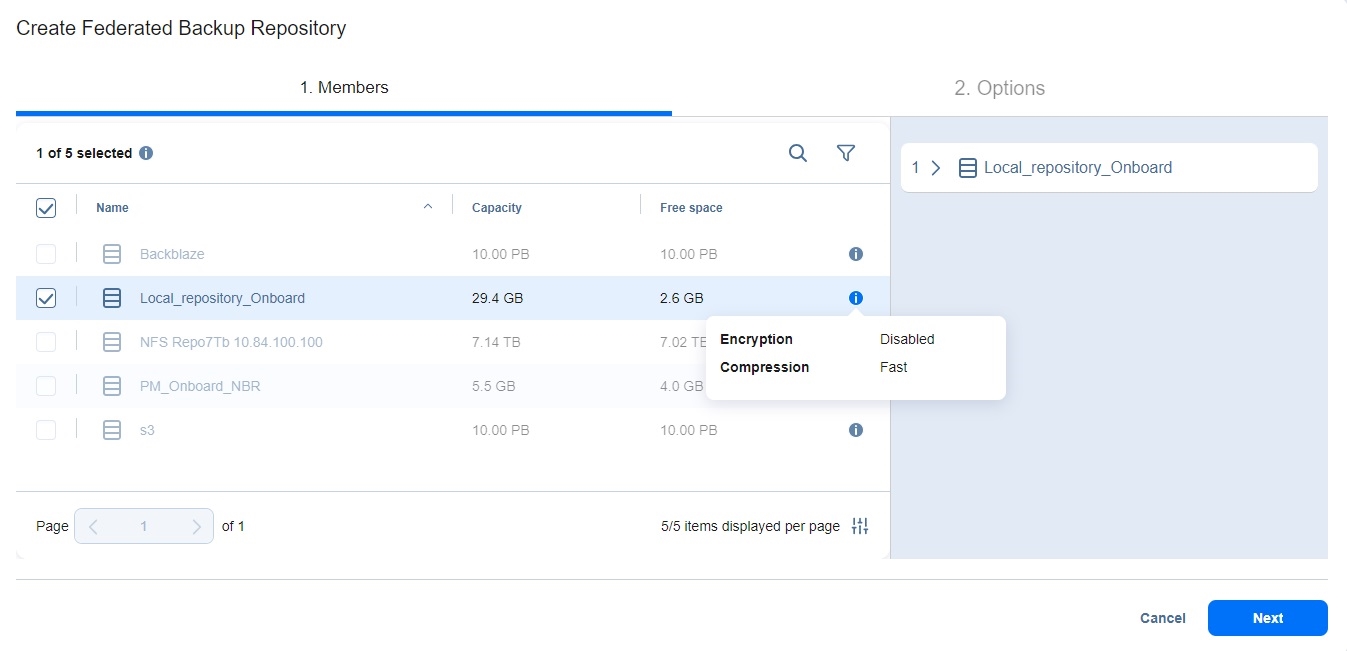This screenshot has width=1347, height=651.
Task: Expand Local_repository_Onboard chevron in right panel
Action: click(x=936, y=168)
